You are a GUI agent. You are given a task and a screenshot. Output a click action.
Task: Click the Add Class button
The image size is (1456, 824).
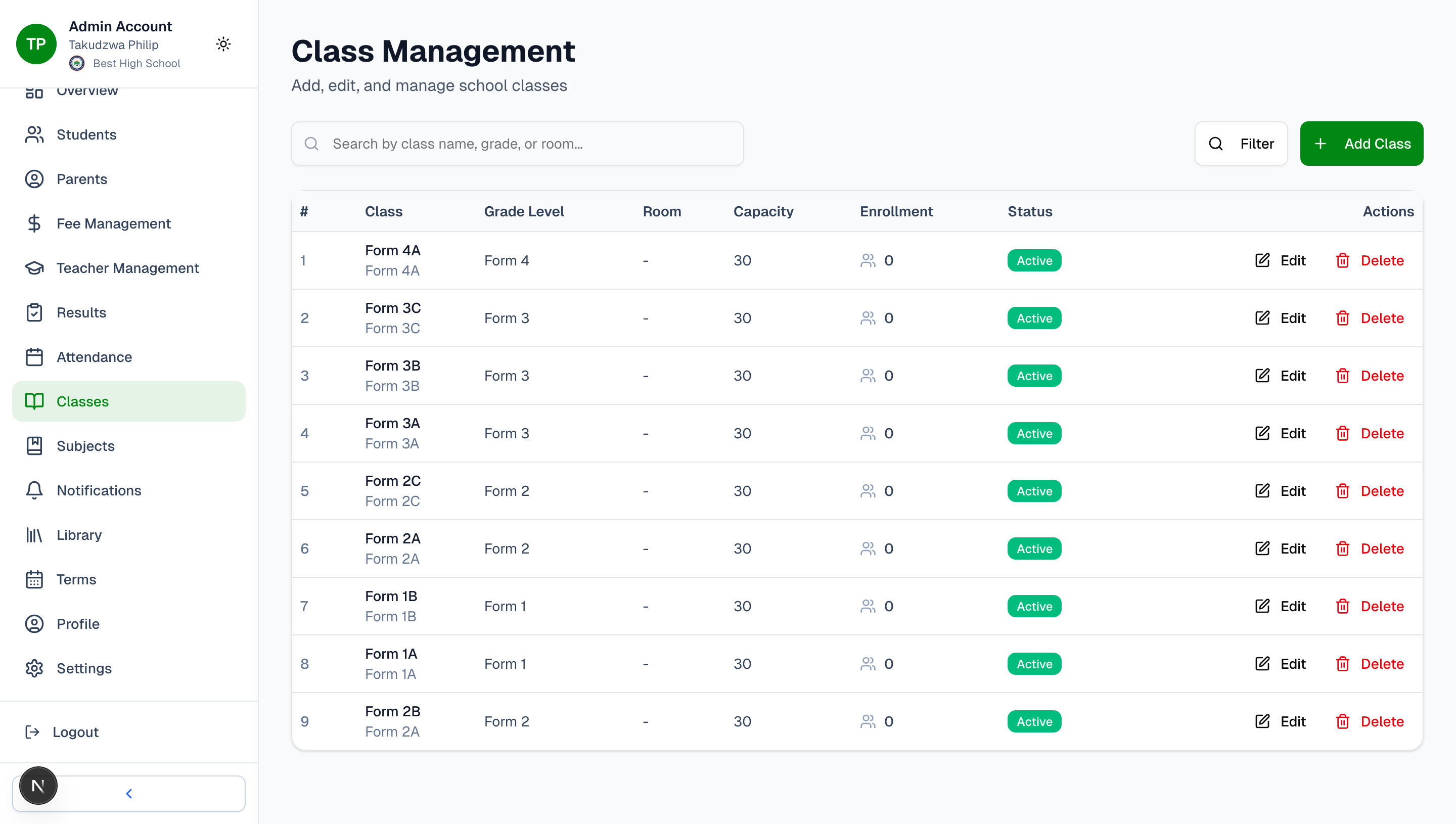[x=1361, y=143]
